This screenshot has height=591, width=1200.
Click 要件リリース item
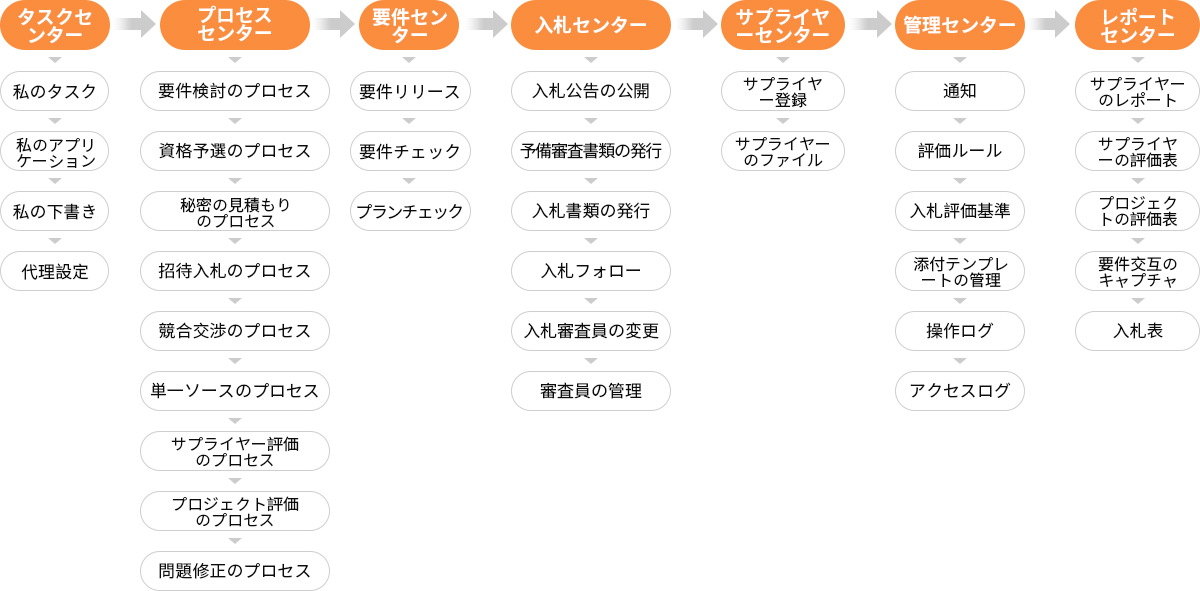coord(410,91)
